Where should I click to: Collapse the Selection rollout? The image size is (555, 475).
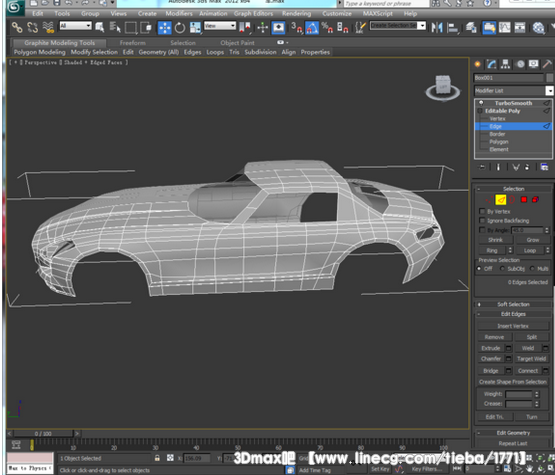[513, 189]
